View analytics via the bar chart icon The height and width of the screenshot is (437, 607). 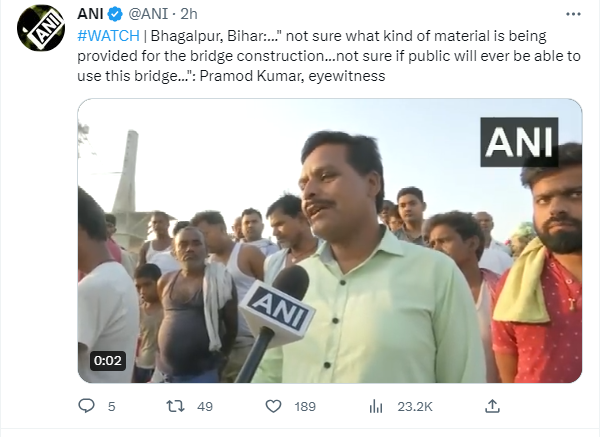click(x=376, y=406)
